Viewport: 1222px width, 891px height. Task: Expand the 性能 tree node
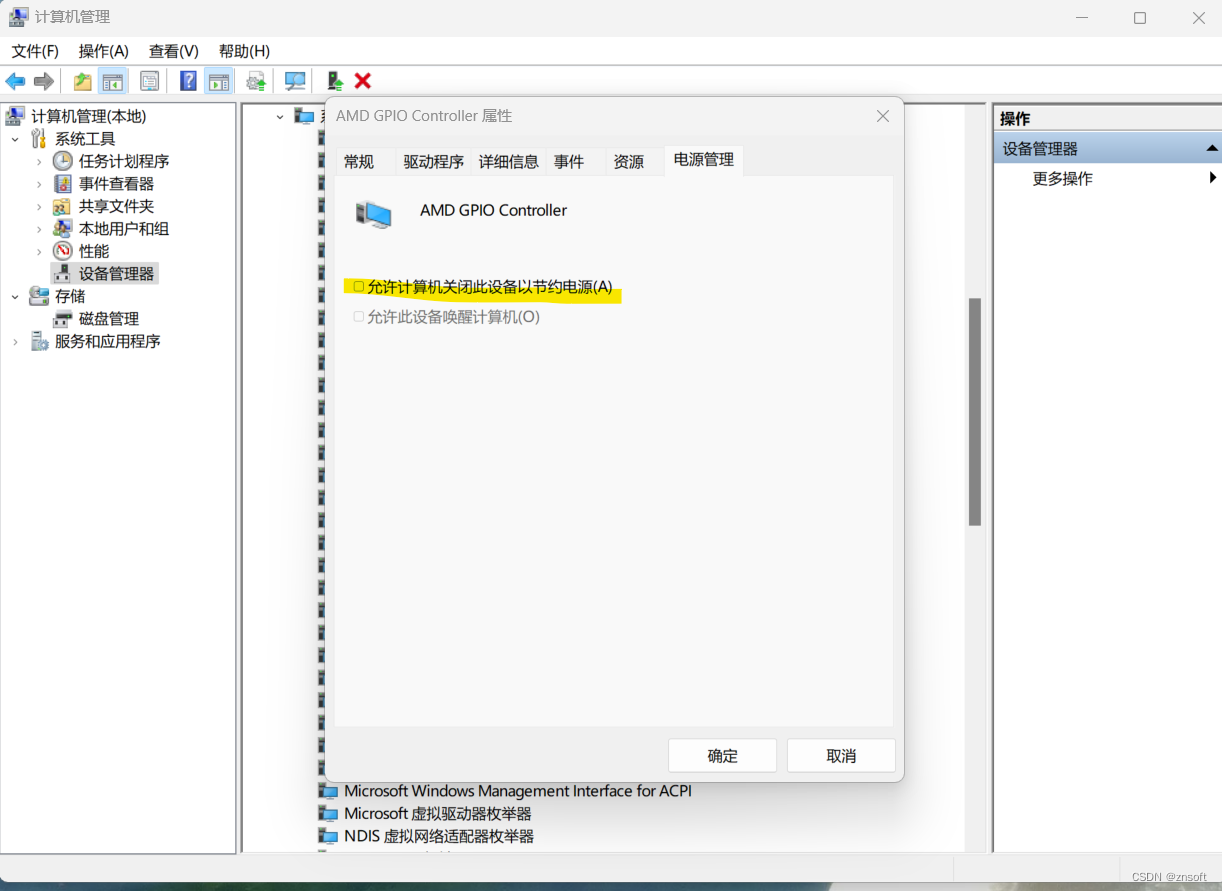(39, 251)
